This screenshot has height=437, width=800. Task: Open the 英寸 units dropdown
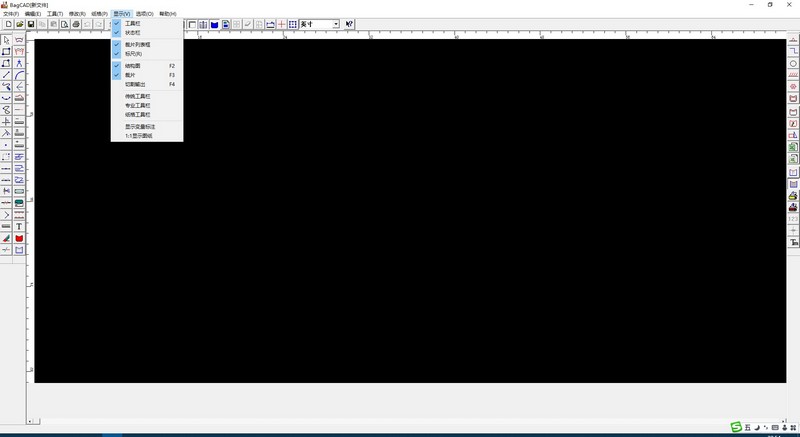coord(335,24)
